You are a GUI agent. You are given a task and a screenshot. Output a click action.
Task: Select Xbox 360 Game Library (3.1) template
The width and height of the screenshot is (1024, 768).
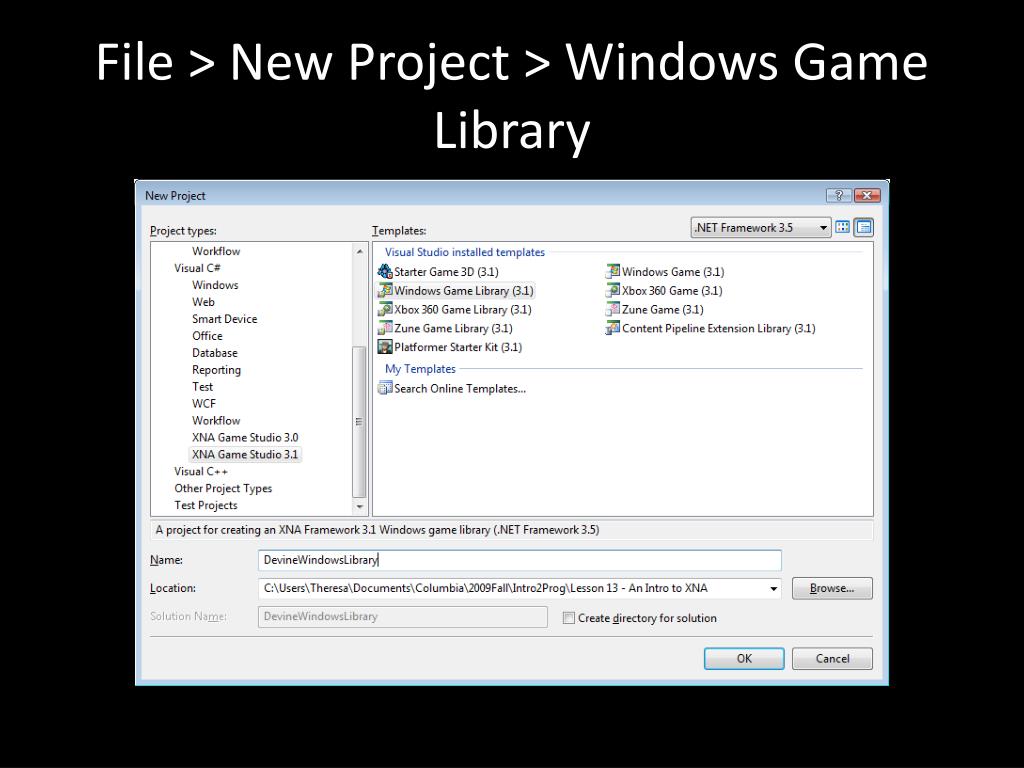(462, 310)
